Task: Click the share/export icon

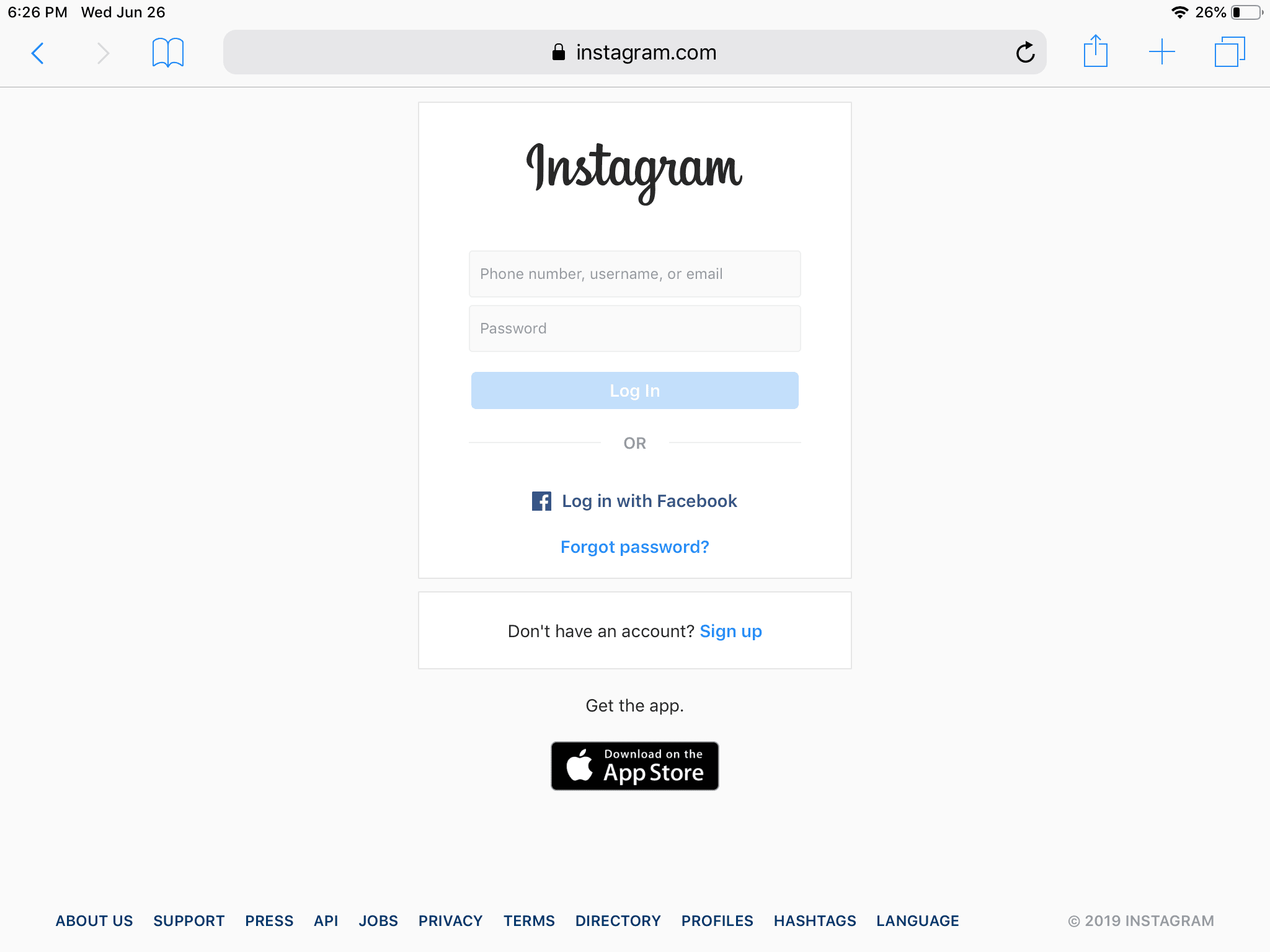Action: point(1096,52)
